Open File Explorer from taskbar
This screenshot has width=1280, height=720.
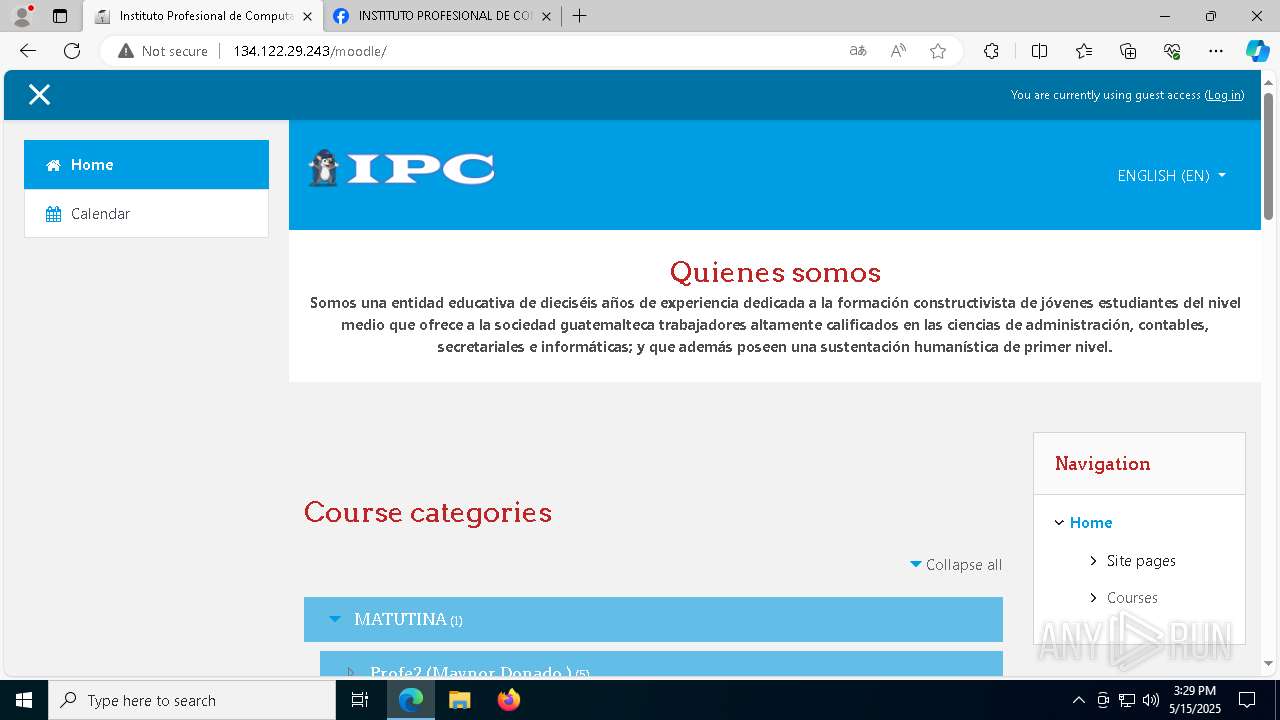click(x=459, y=700)
